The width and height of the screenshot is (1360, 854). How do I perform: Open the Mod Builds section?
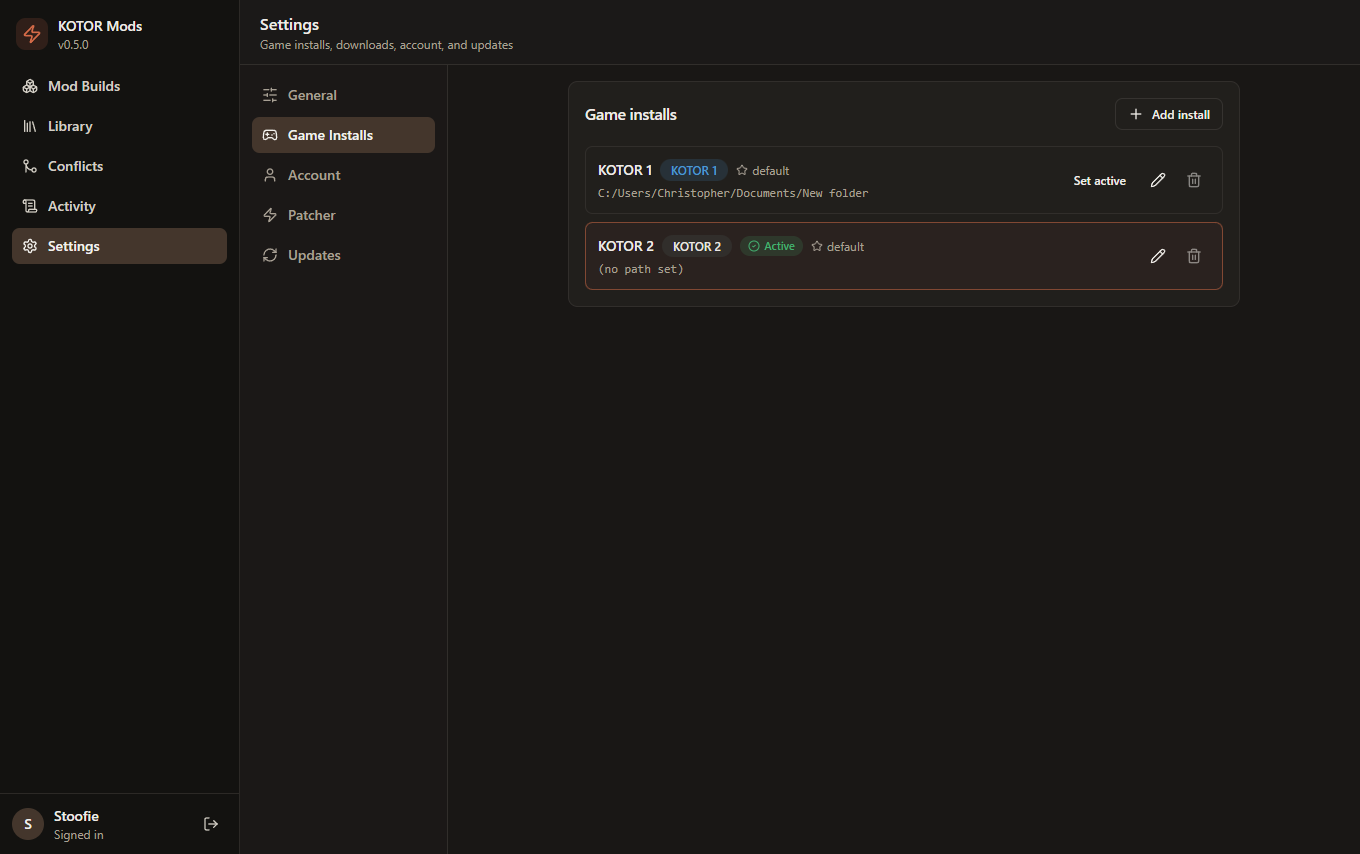[119, 86]
